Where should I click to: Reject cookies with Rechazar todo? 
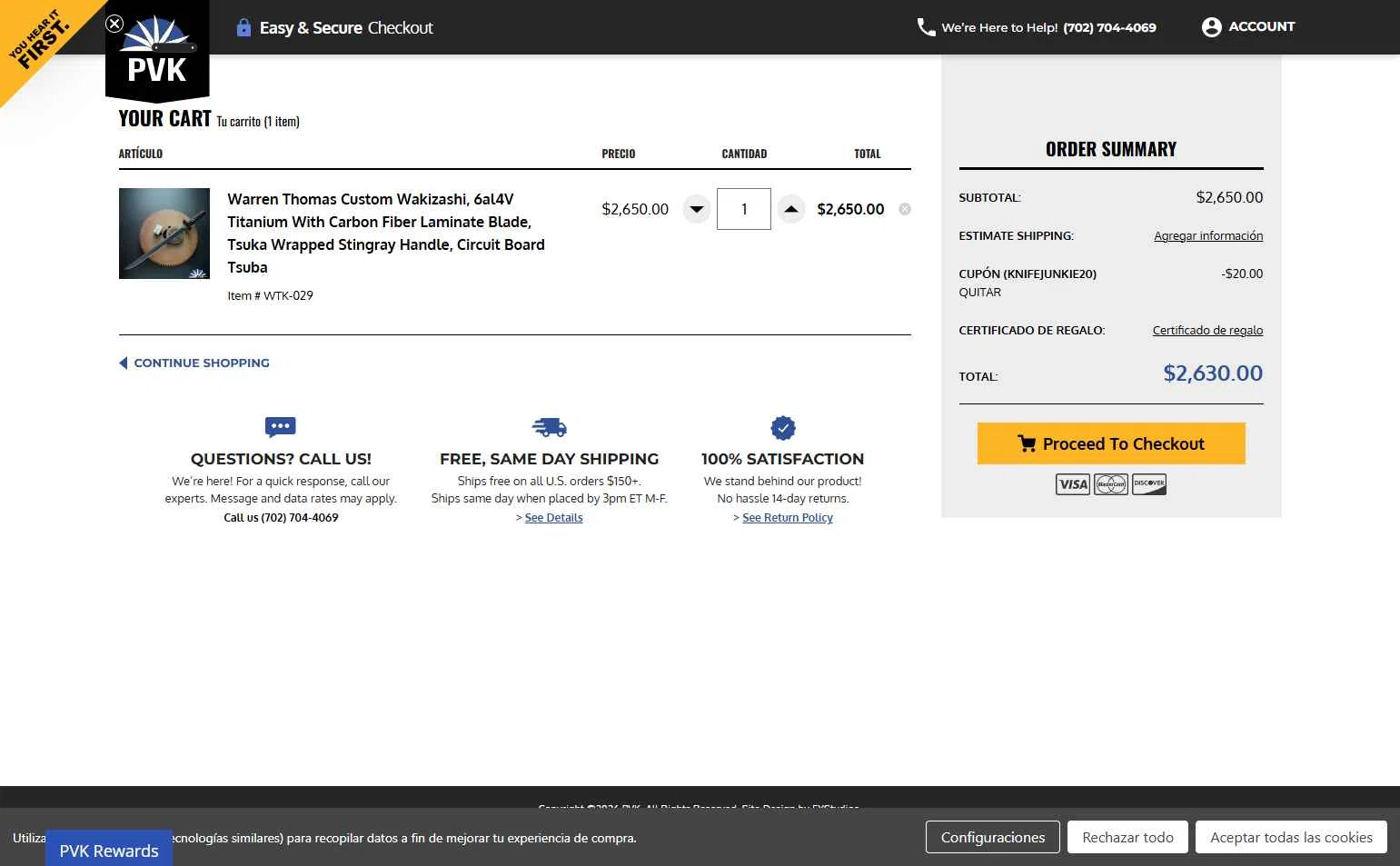click(1128, 837)
